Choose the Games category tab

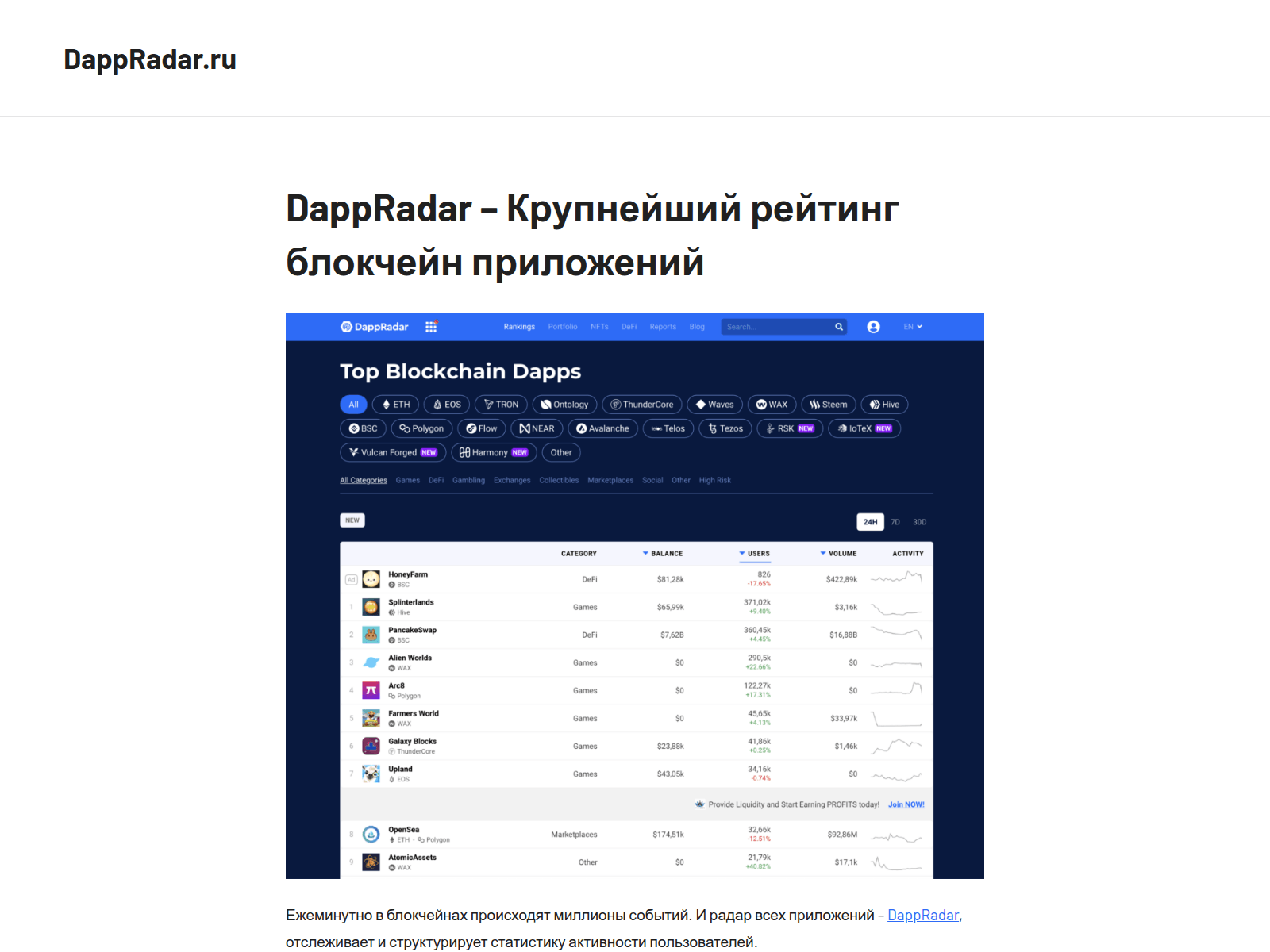(x=408, y=480)
